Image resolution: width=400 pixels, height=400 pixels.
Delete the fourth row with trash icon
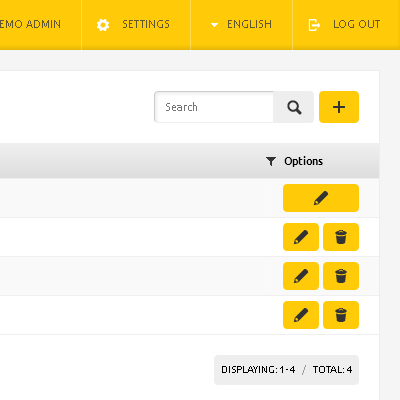pos(341,315)
